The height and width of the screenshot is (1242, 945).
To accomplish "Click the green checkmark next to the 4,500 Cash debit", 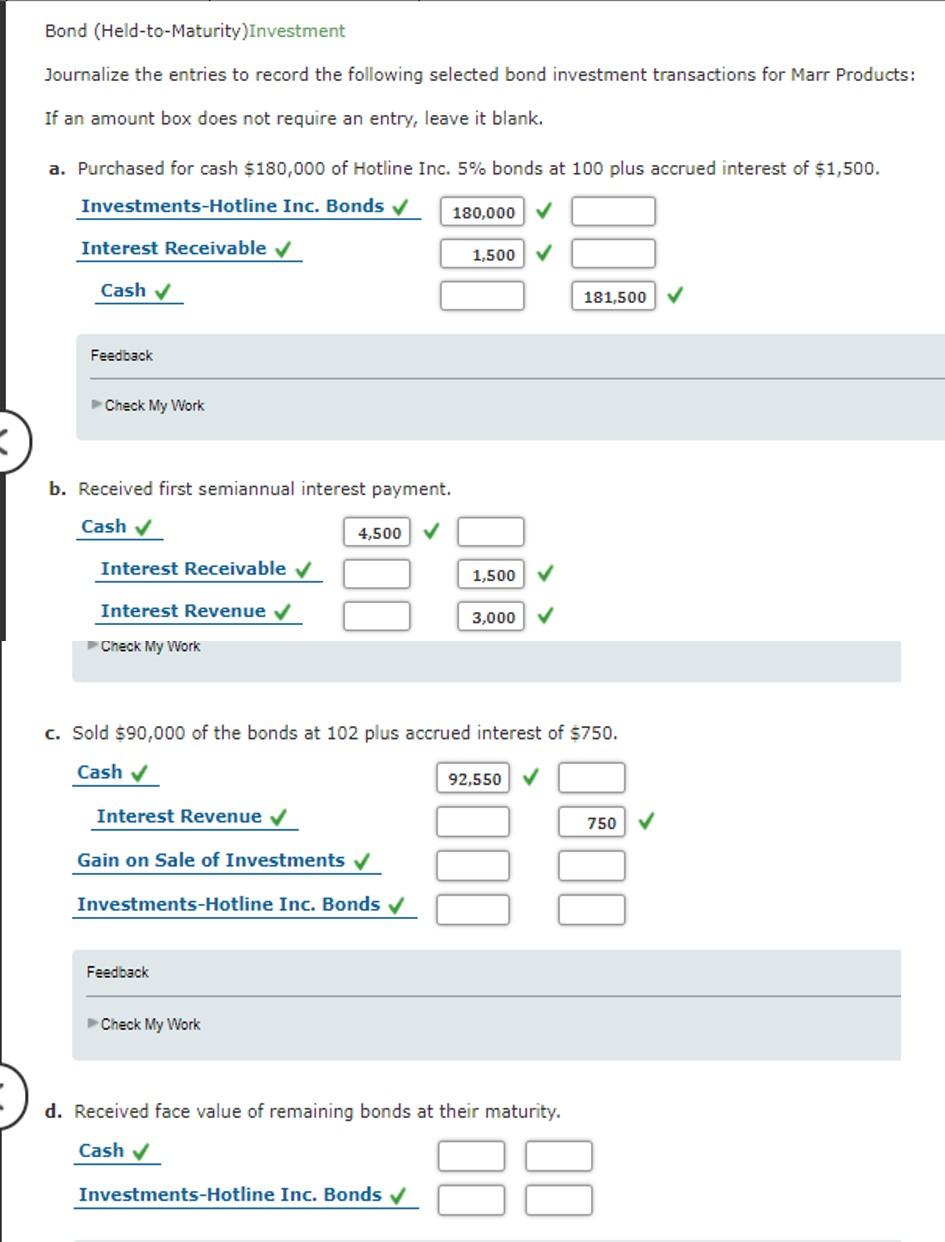I will 432,531.
